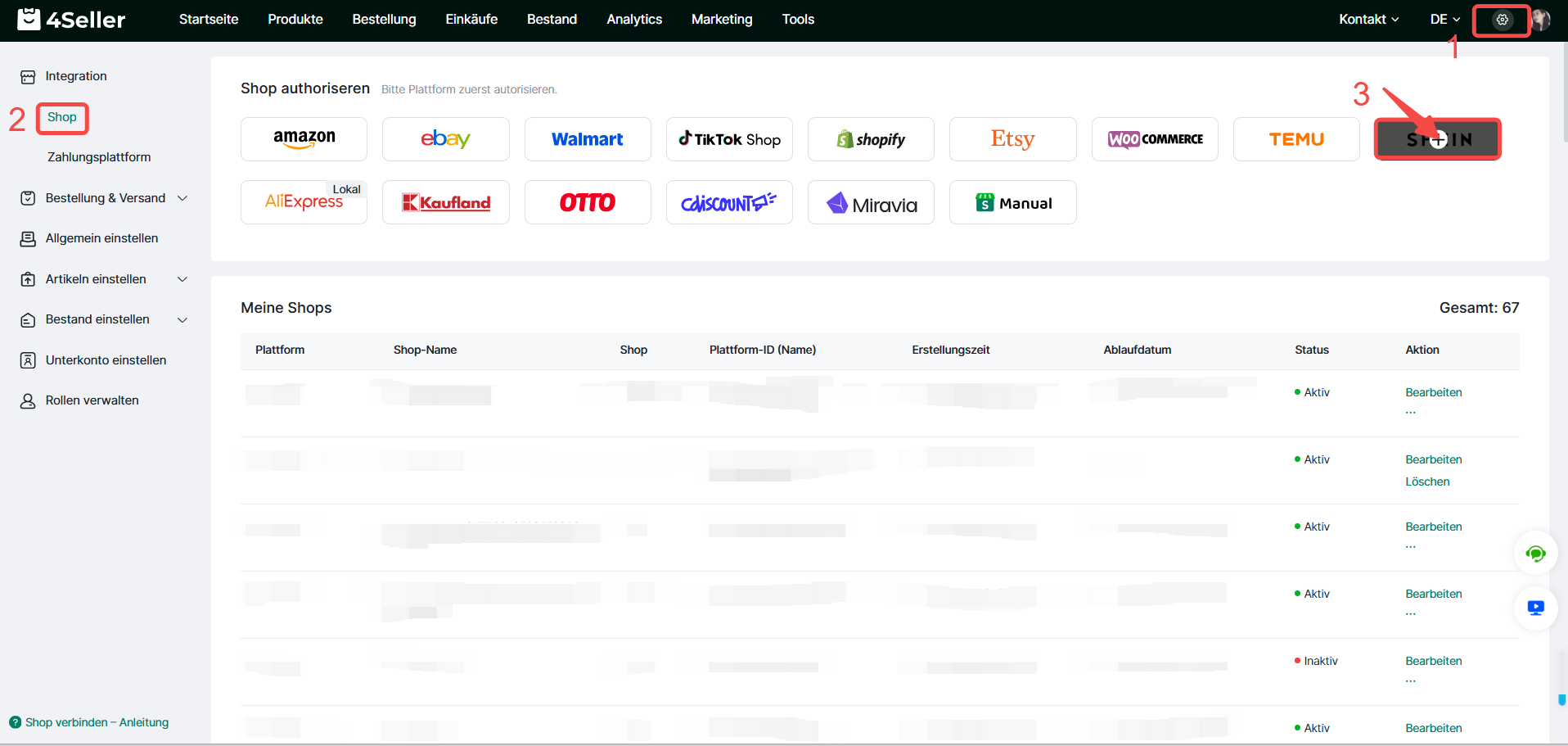This screenshot has height=746, width=1568.
Task: Select the TikTok Shop platform
Action: point(729,139)
